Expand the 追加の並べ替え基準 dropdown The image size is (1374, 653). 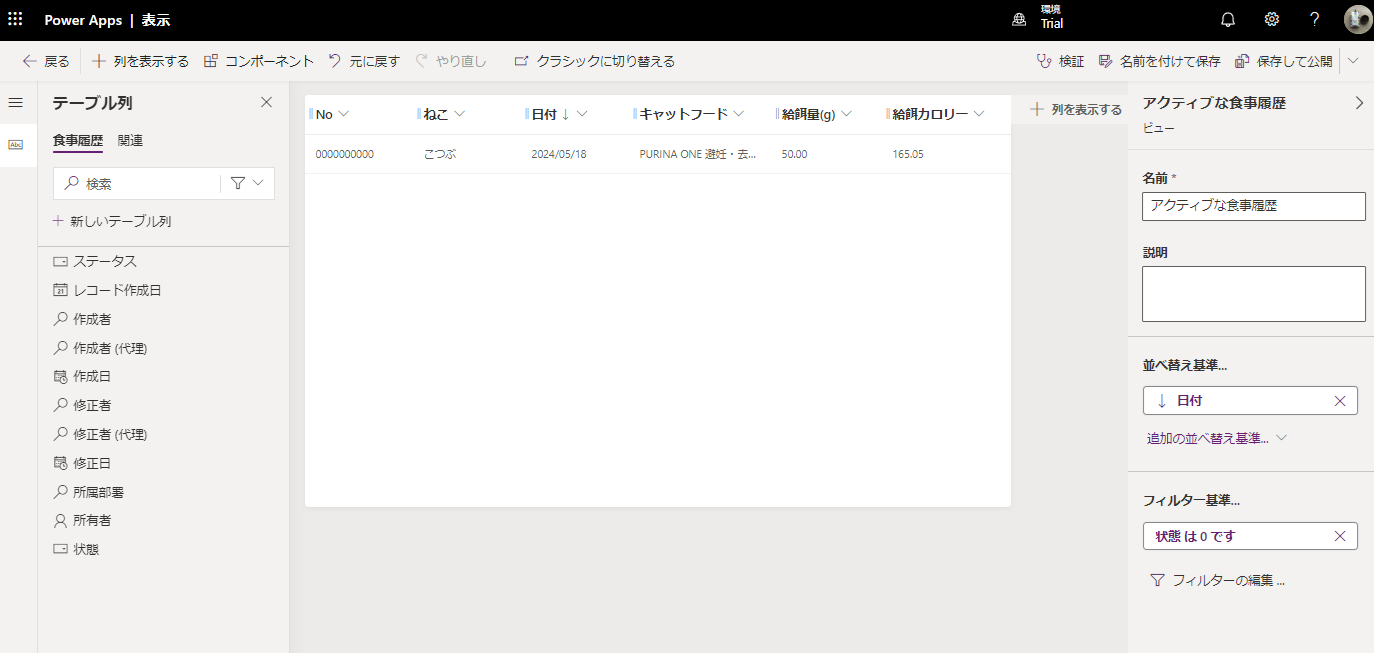1215,438
